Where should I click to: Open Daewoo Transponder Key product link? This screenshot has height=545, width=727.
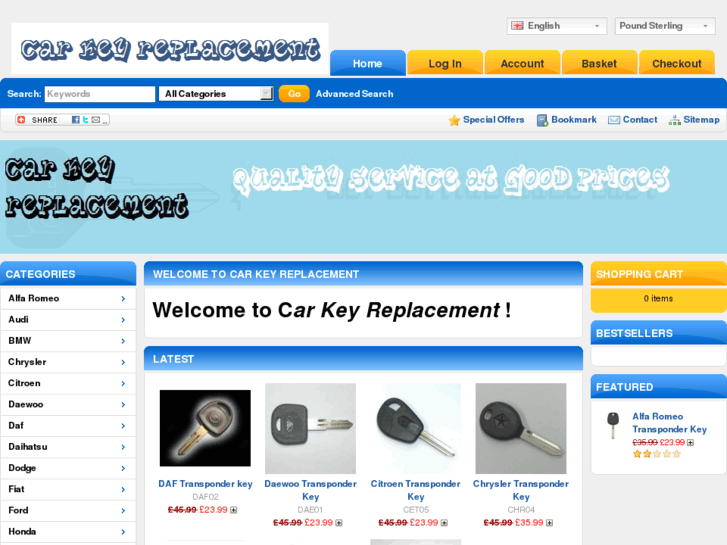click(311, 490)
